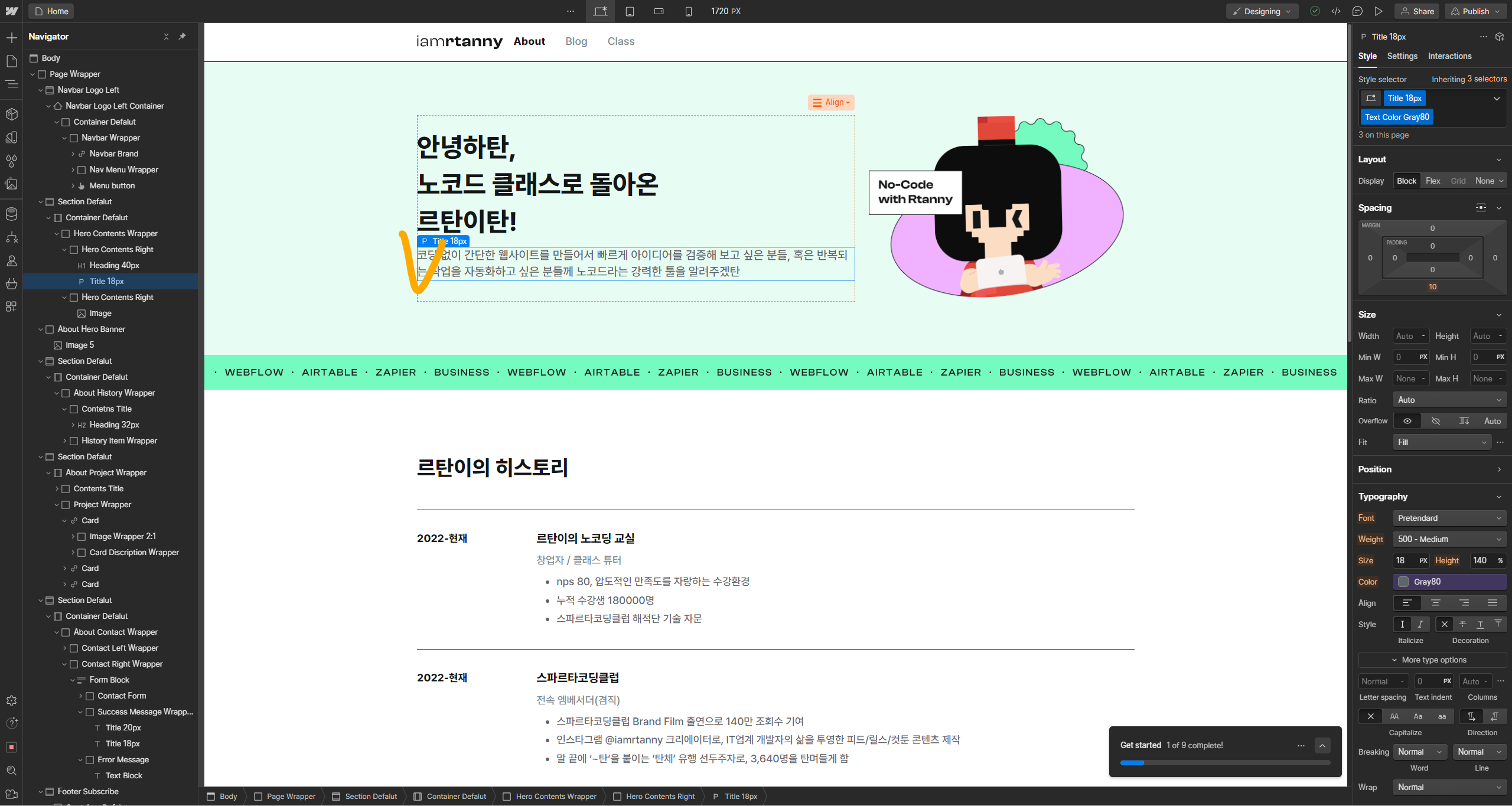The height and width of the screenshot is (806, 1512).
Task: Open the Components cube icon
Action: click(11, 114)
